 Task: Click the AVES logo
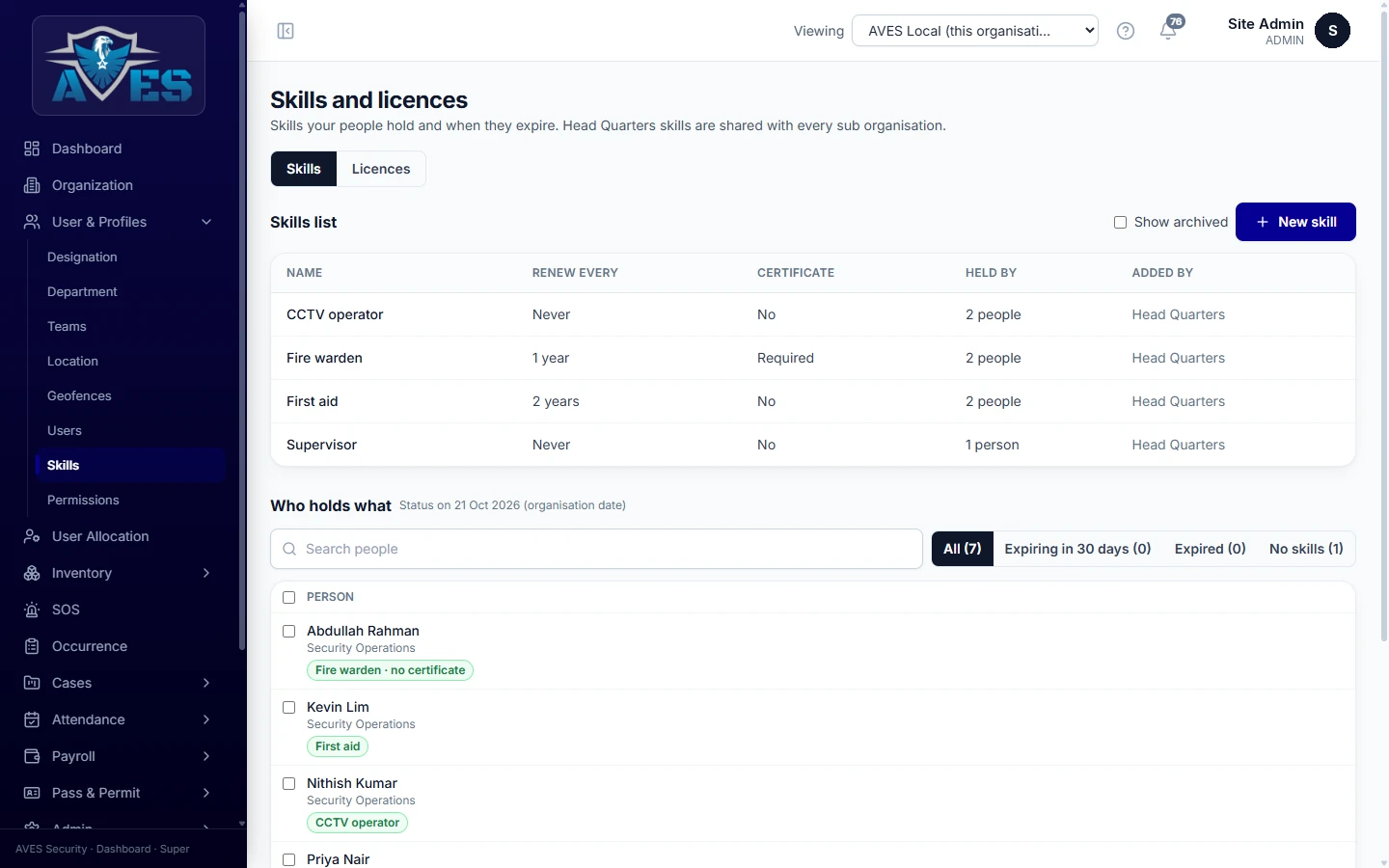pos(119,66)
